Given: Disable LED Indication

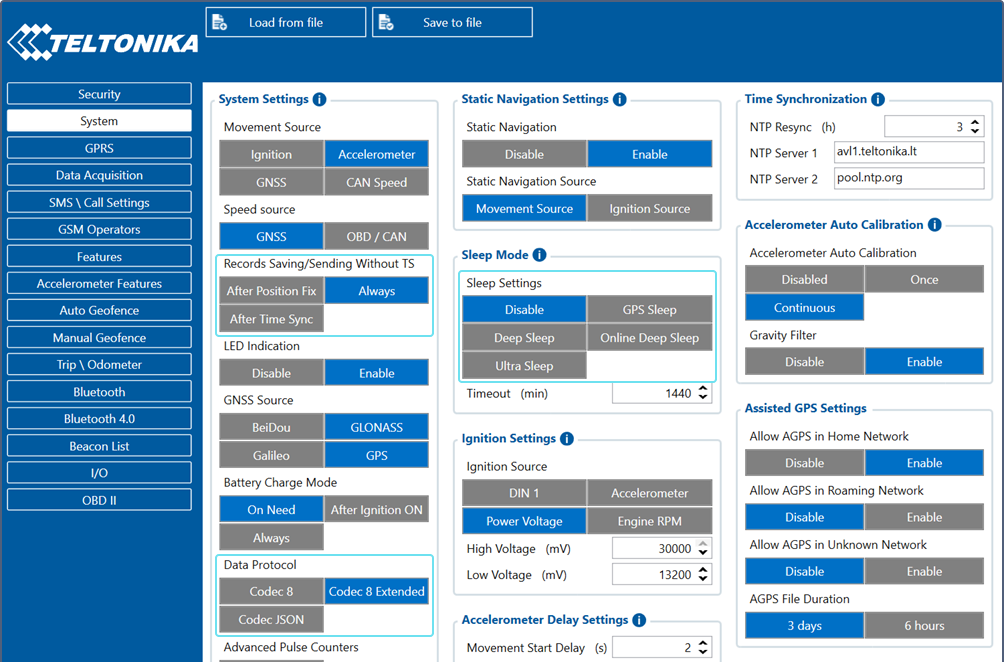Looking at the screenshot, I should pyautogui.click(x=271, y=373).
